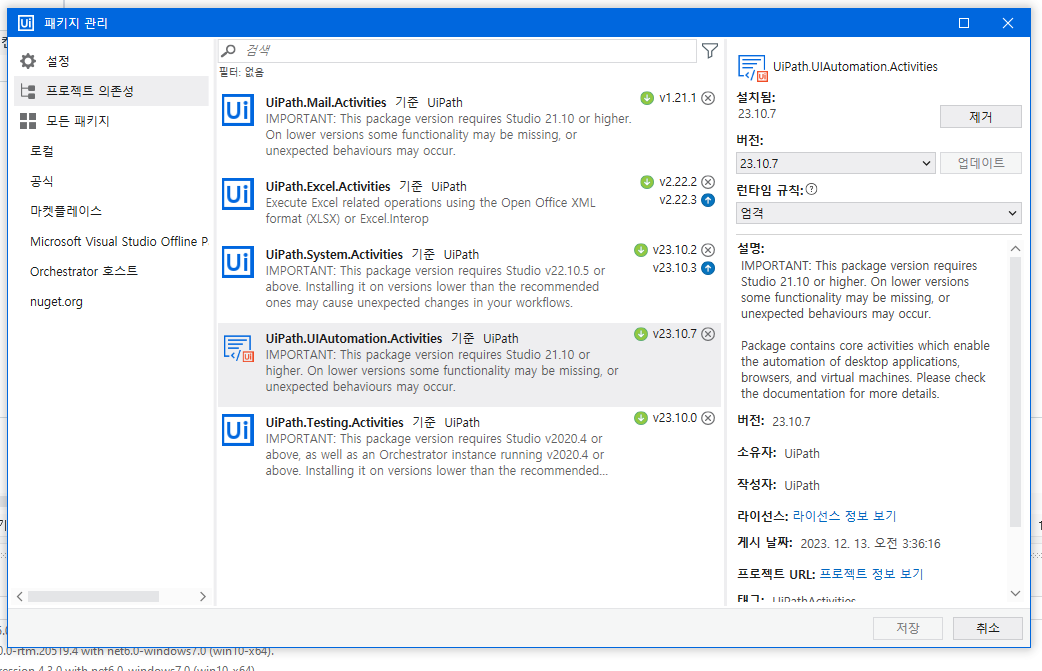The height and width of the screenshot is (671, 1042).
Task: Remove System.Activities via its uninstall X icon
Action: (x=708, y=250)
